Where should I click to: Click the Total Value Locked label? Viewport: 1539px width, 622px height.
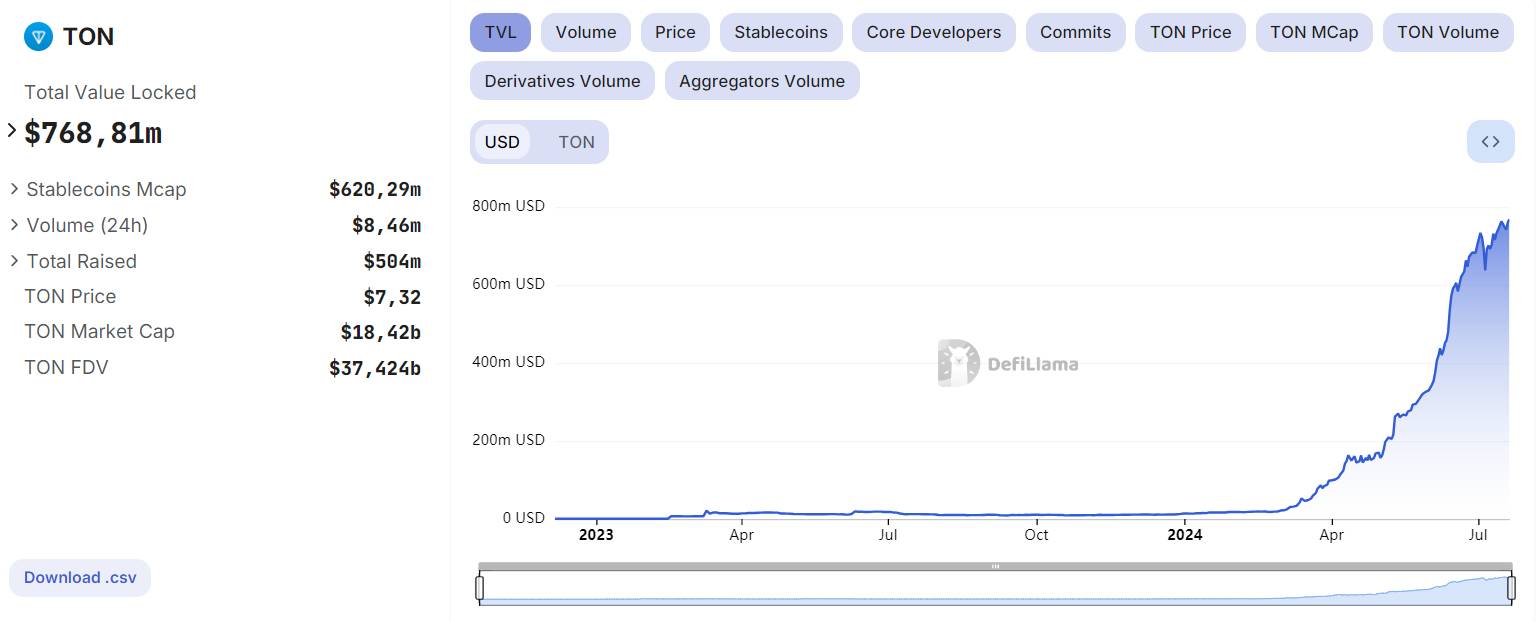point(110,92)
